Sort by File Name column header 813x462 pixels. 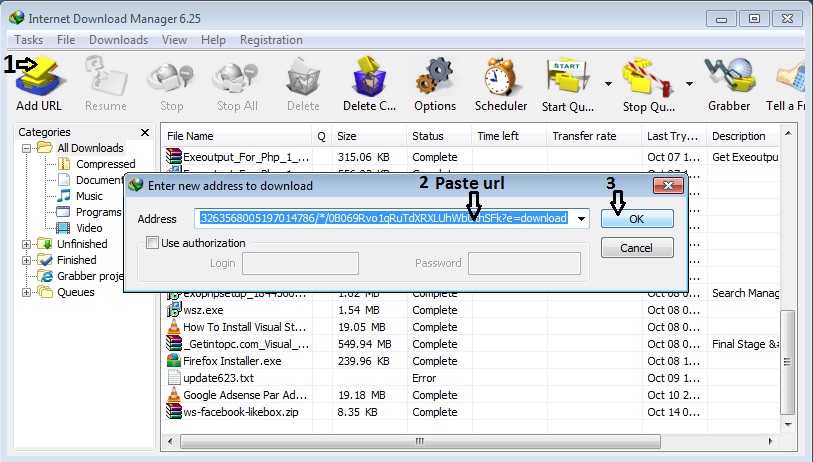pyautogui.click(x=236, y=136)
